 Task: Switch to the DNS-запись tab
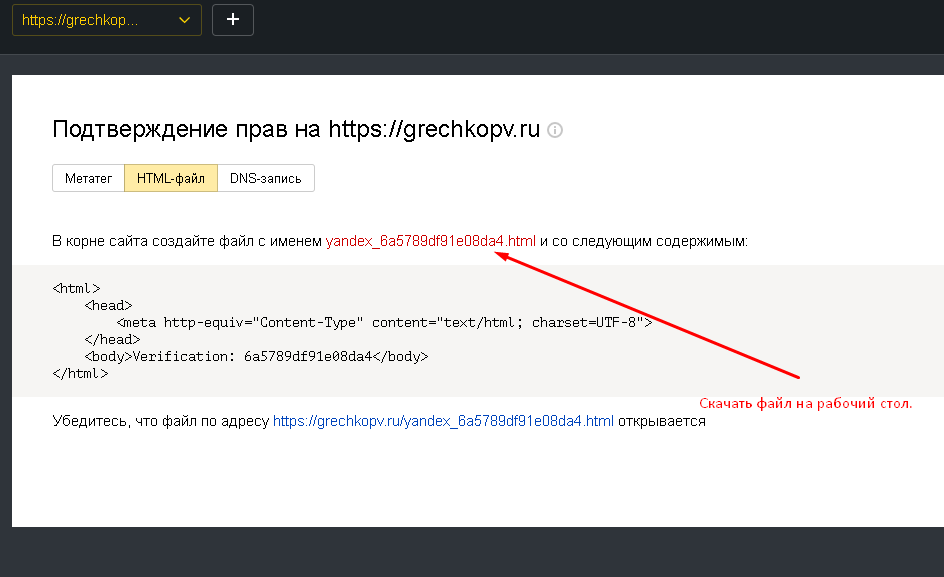pos(264,178)
